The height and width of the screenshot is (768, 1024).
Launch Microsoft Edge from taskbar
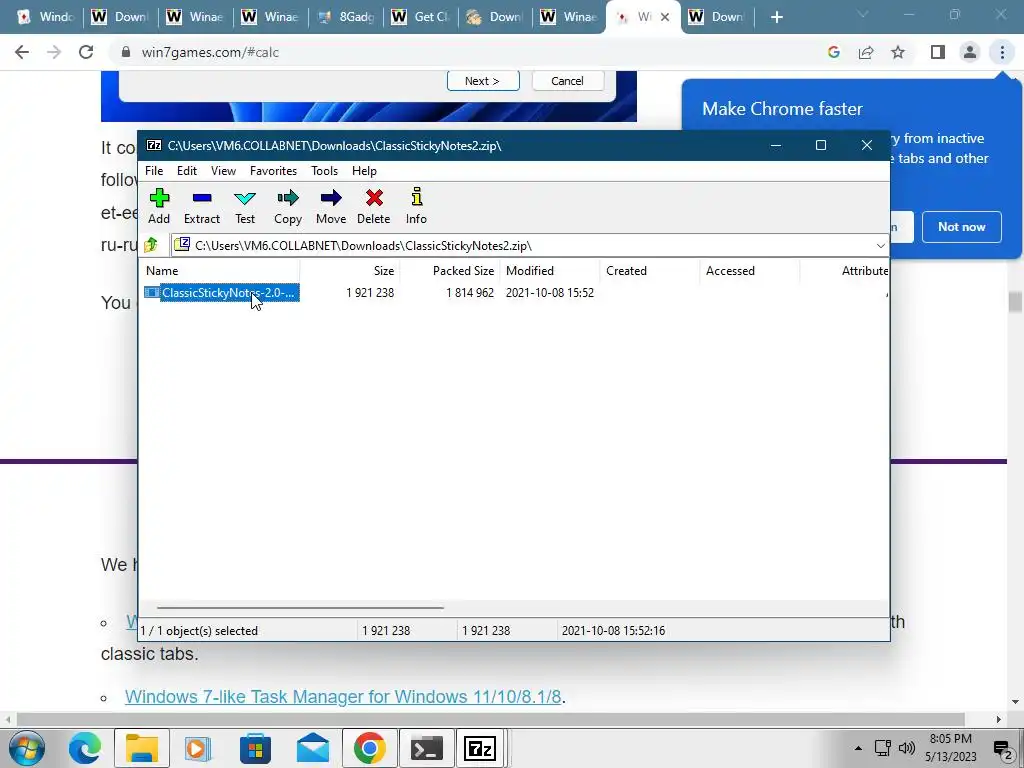pyautogui.click(x=85, y=748)
